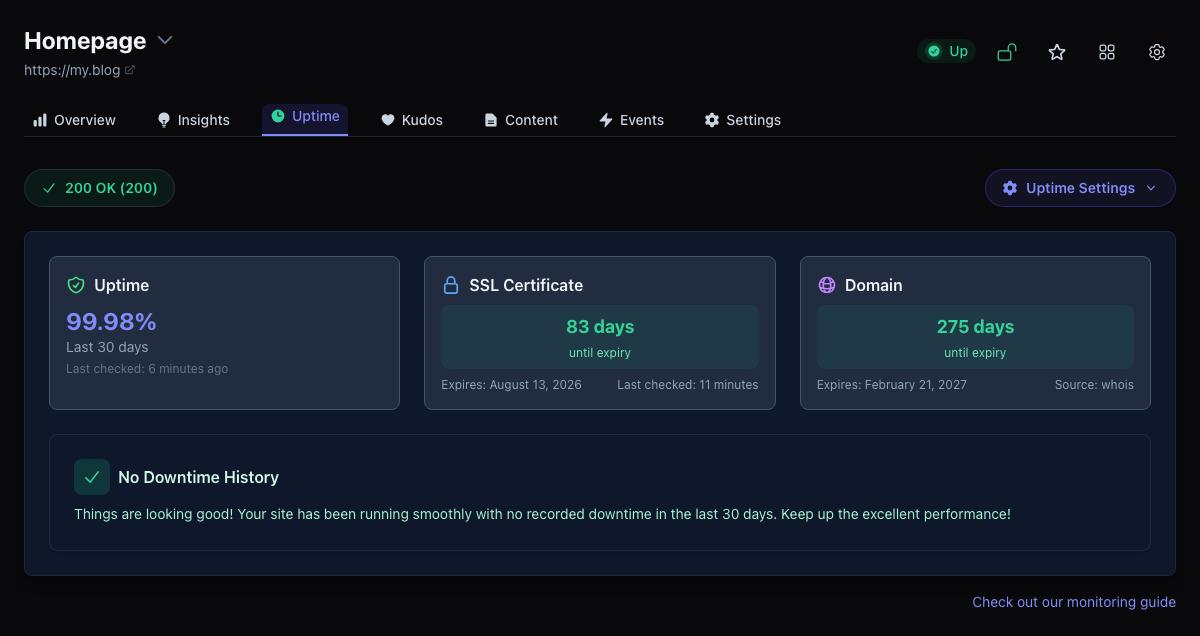Follow the monitoring guide link

coord(1074,602)
